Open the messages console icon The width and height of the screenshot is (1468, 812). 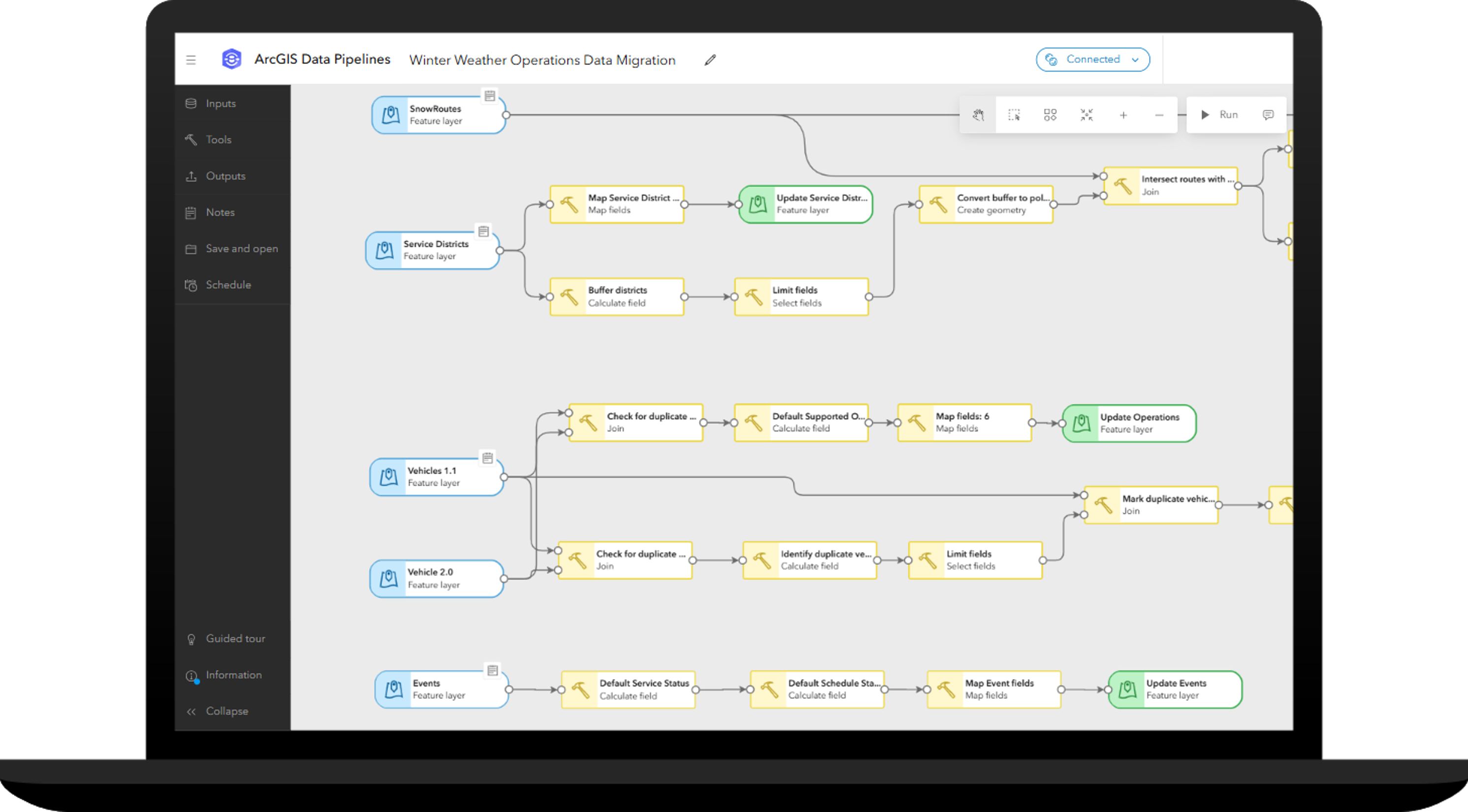(x=1268, y=115)
